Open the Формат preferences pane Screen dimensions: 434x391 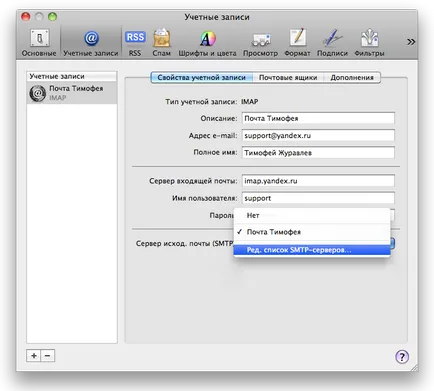tap(297, 43)
